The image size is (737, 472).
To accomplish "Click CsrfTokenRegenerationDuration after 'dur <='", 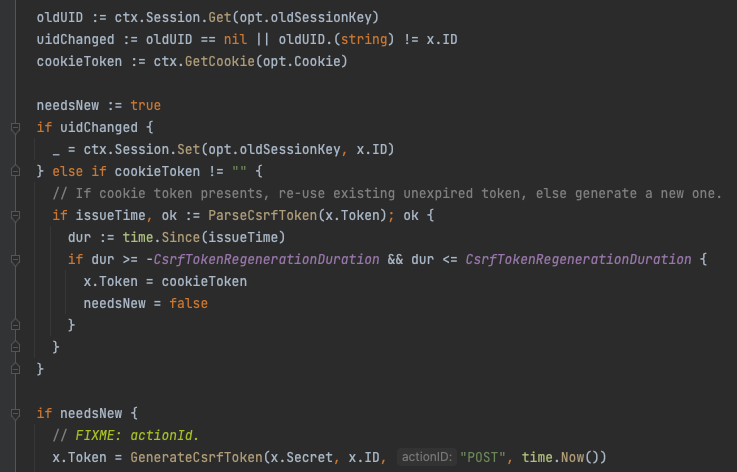I will (578, 259).
